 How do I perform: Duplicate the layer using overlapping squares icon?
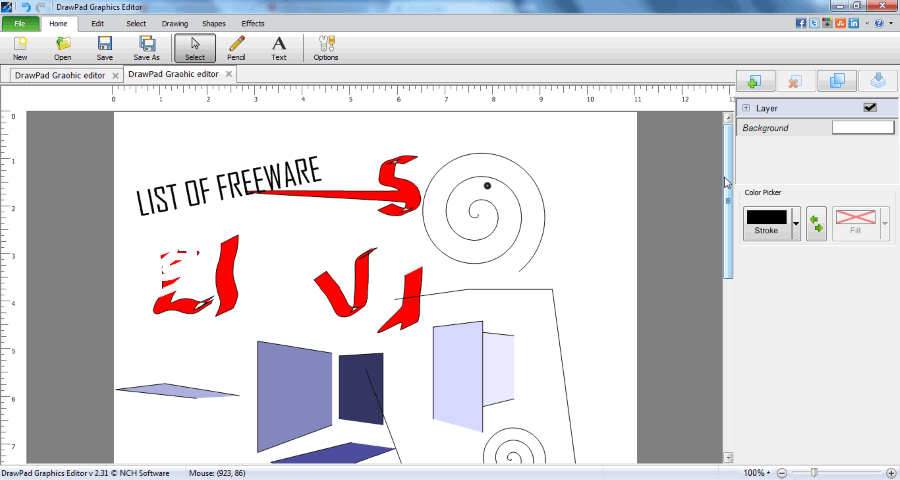click(836, 82)
